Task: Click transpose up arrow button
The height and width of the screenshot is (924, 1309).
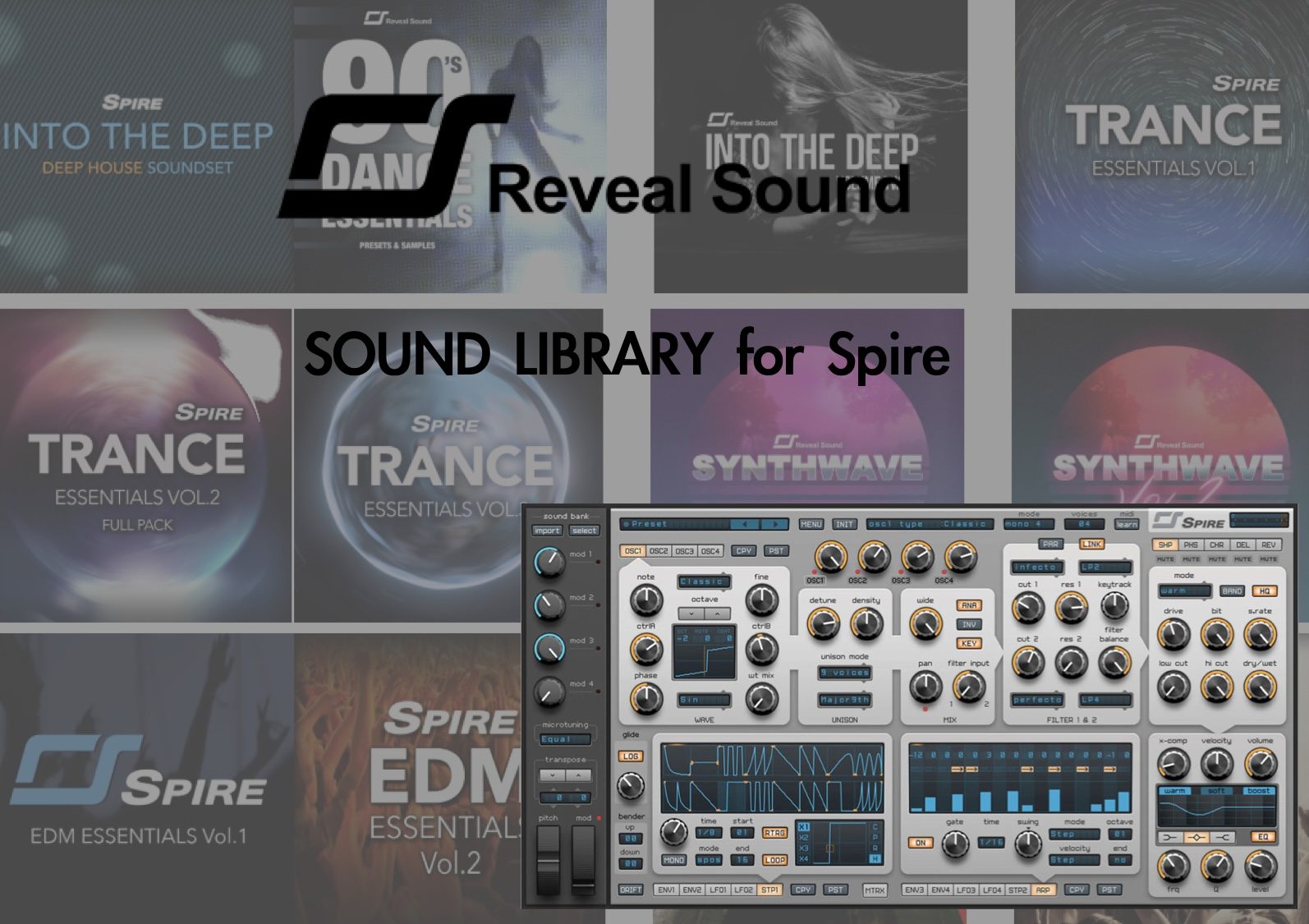Action: coord(578,775)
